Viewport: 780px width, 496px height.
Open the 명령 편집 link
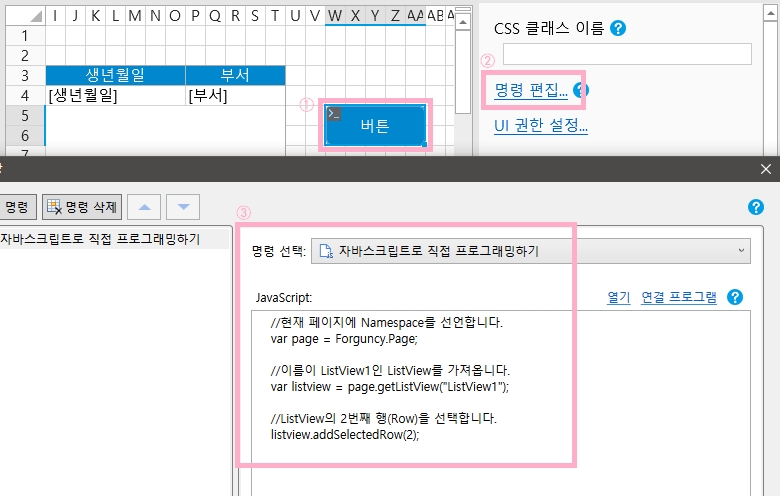pos(530,92)
